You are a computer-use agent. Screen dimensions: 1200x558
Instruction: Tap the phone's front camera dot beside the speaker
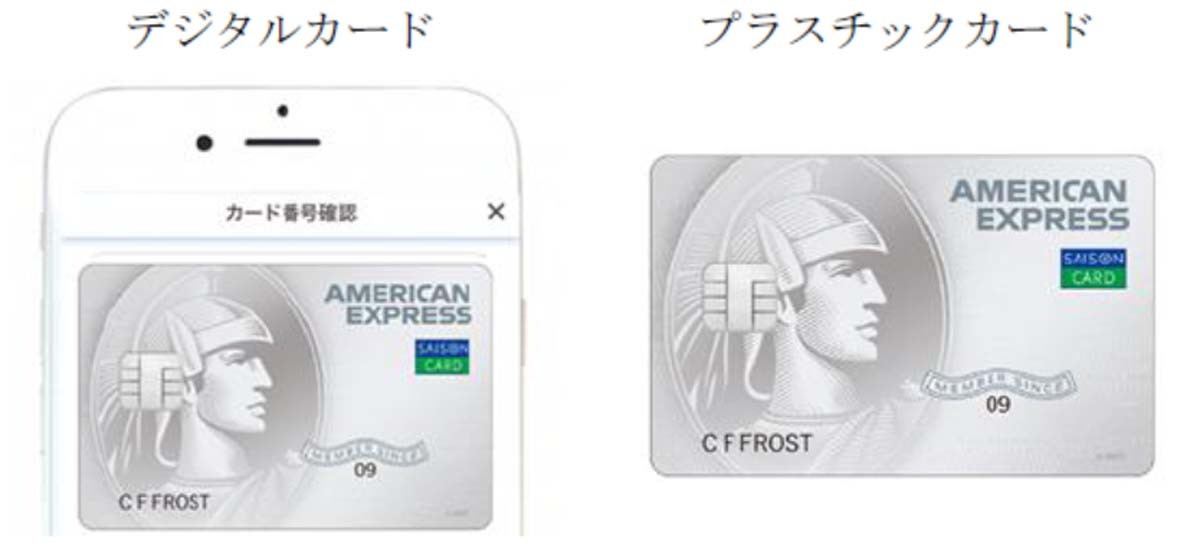coord(204,143)
